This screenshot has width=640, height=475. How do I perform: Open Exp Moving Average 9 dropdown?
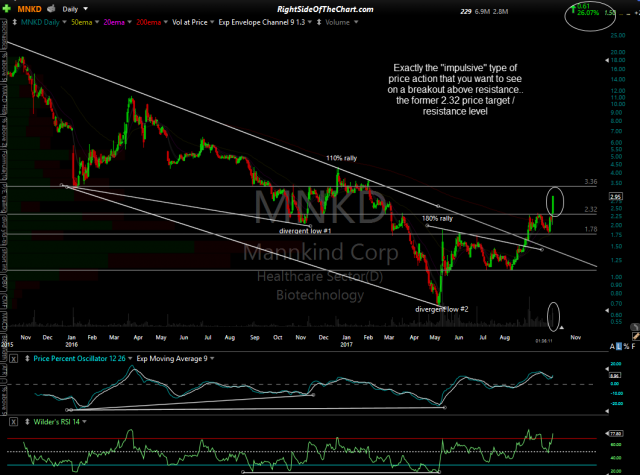[212, 359]
